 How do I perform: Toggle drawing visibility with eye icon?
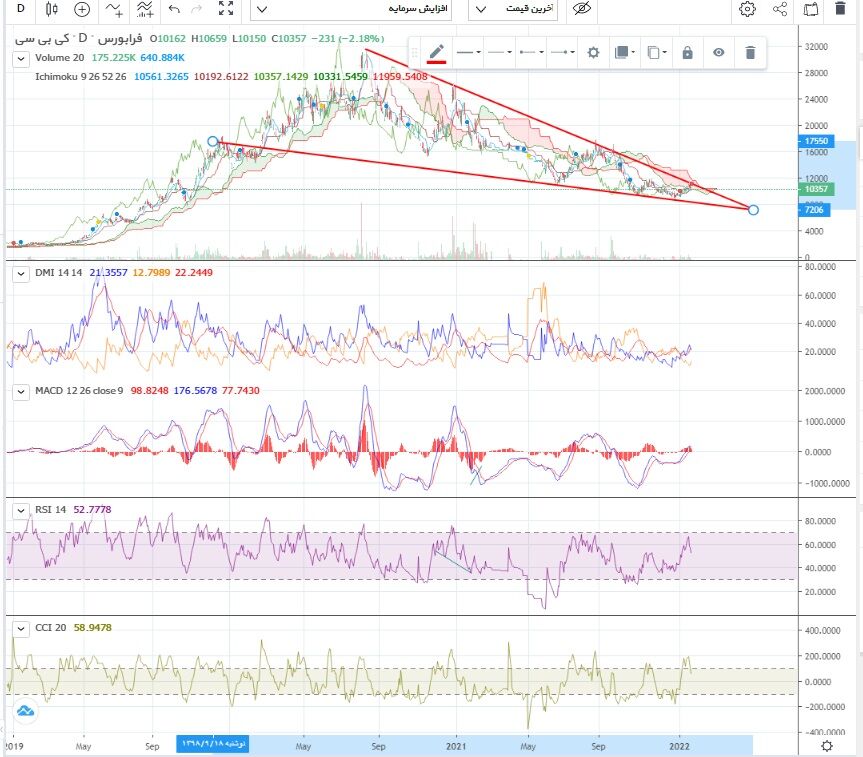click(718, 52)
